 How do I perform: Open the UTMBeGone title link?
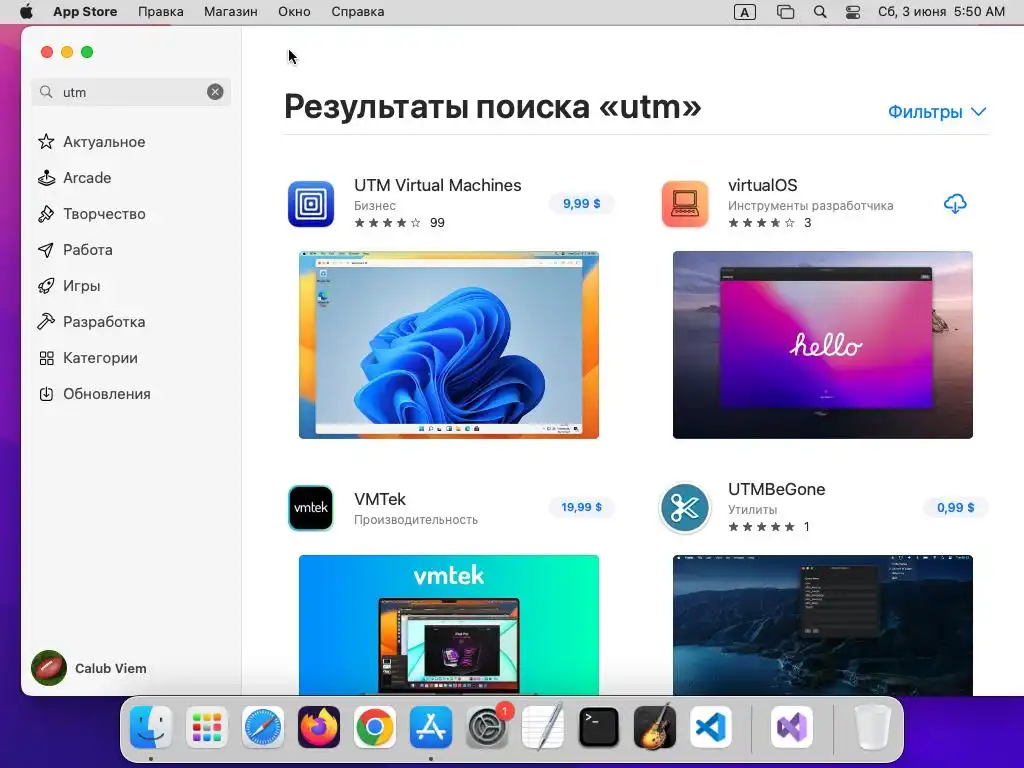[776, 489]
